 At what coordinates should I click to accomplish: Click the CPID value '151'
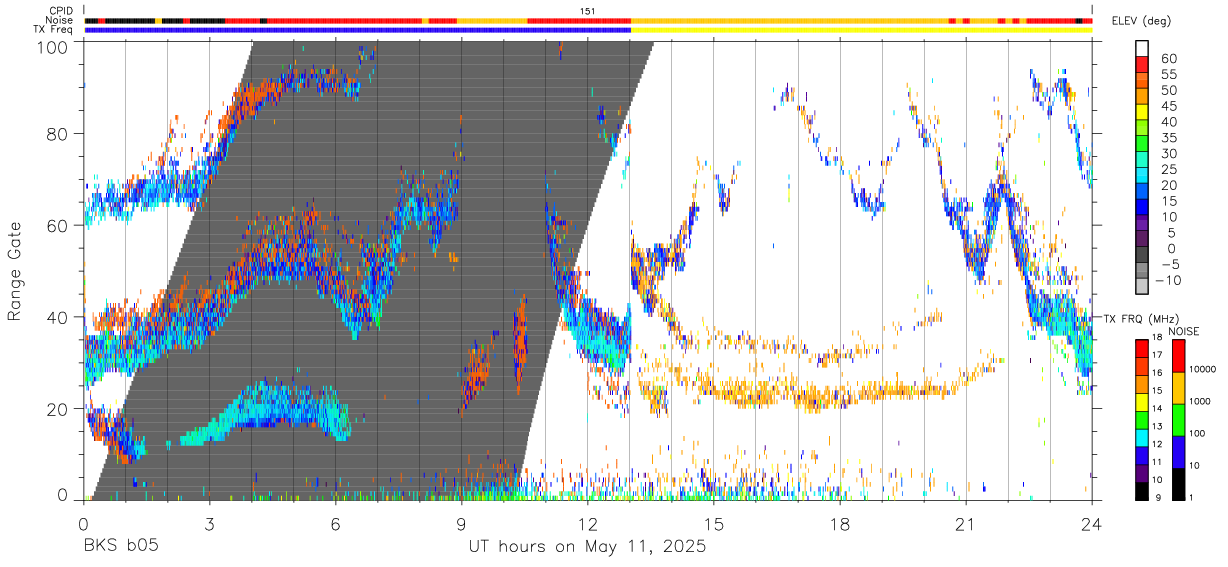[588, 11]
